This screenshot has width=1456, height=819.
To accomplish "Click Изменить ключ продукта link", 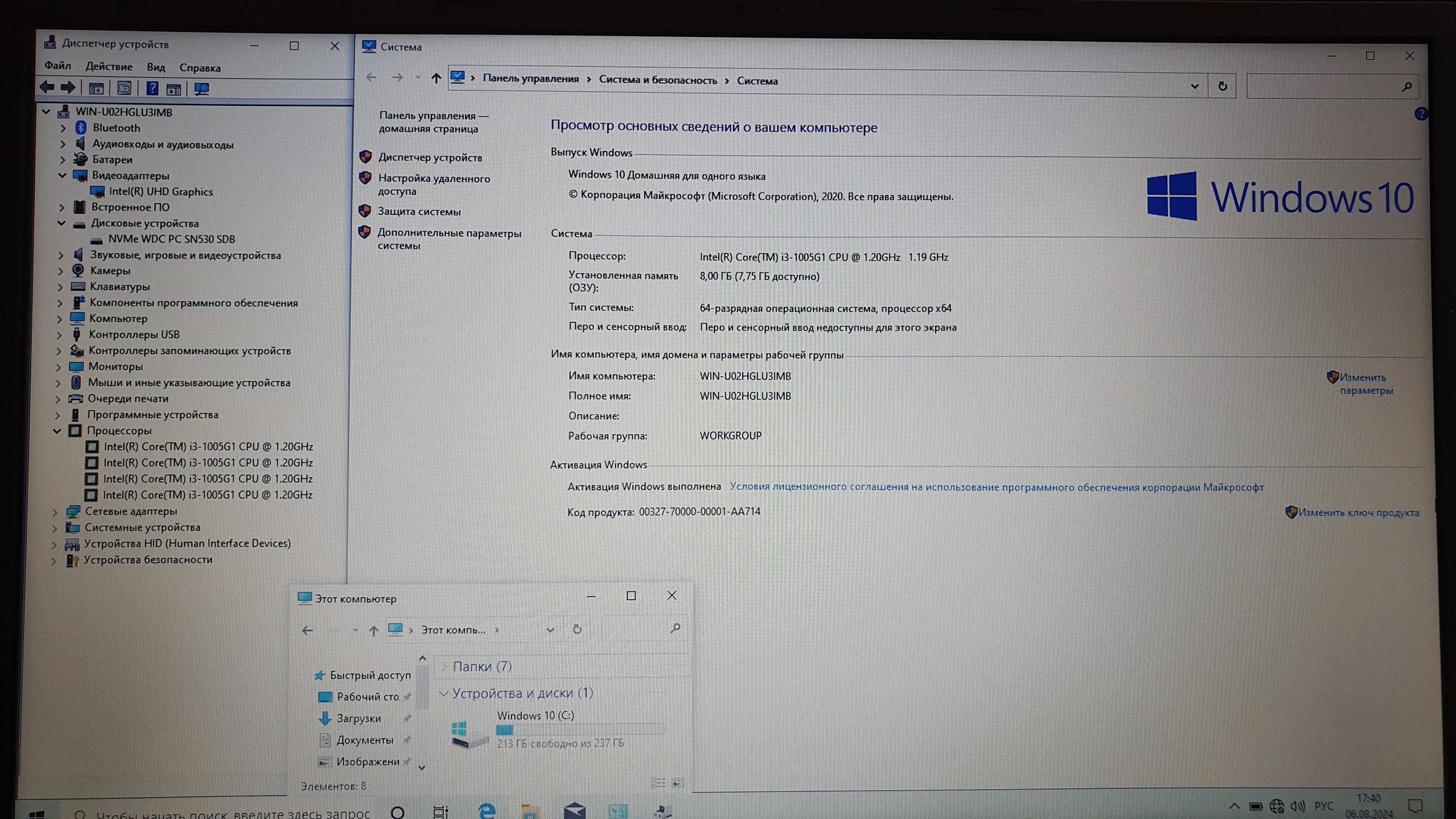I will pyautogui.click(x=1358, y=513).
